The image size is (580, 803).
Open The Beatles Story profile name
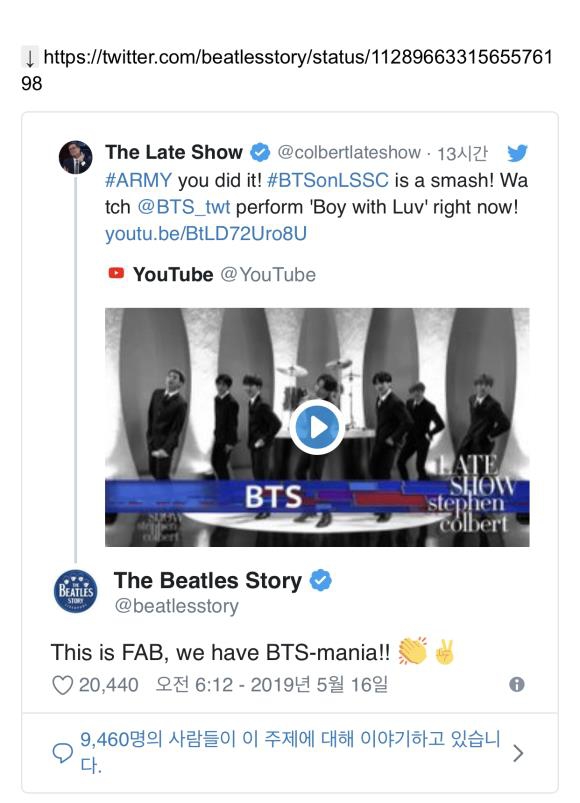click(x=207, y=580)
